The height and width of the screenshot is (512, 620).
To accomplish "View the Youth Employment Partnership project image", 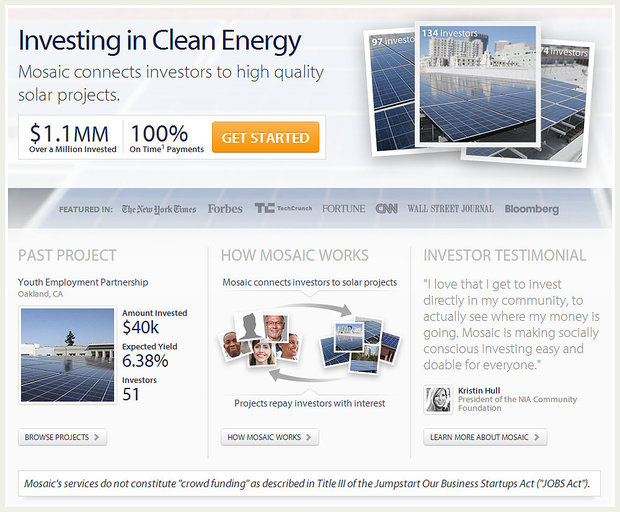I will (x=67, y=354).
